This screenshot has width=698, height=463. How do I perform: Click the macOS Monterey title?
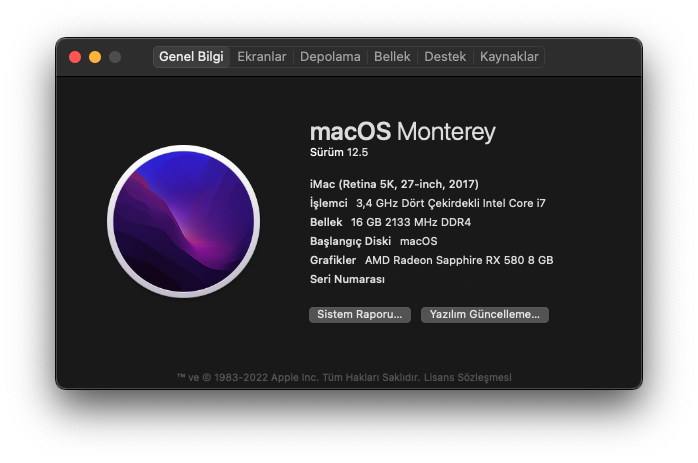[402, 132]
